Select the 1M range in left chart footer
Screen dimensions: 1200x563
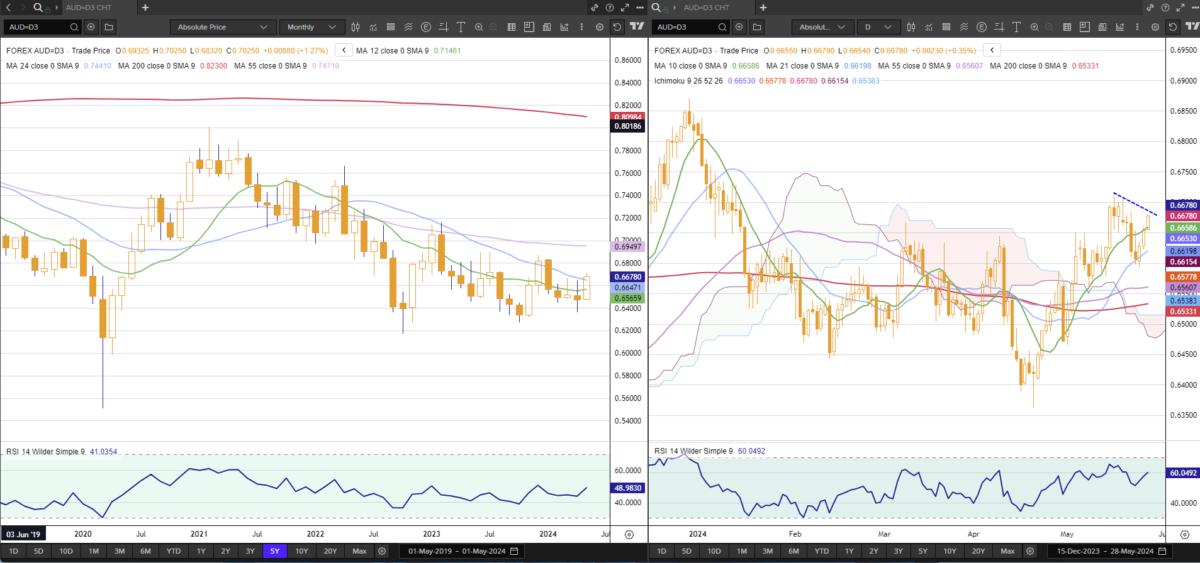[x=93, y=551]
